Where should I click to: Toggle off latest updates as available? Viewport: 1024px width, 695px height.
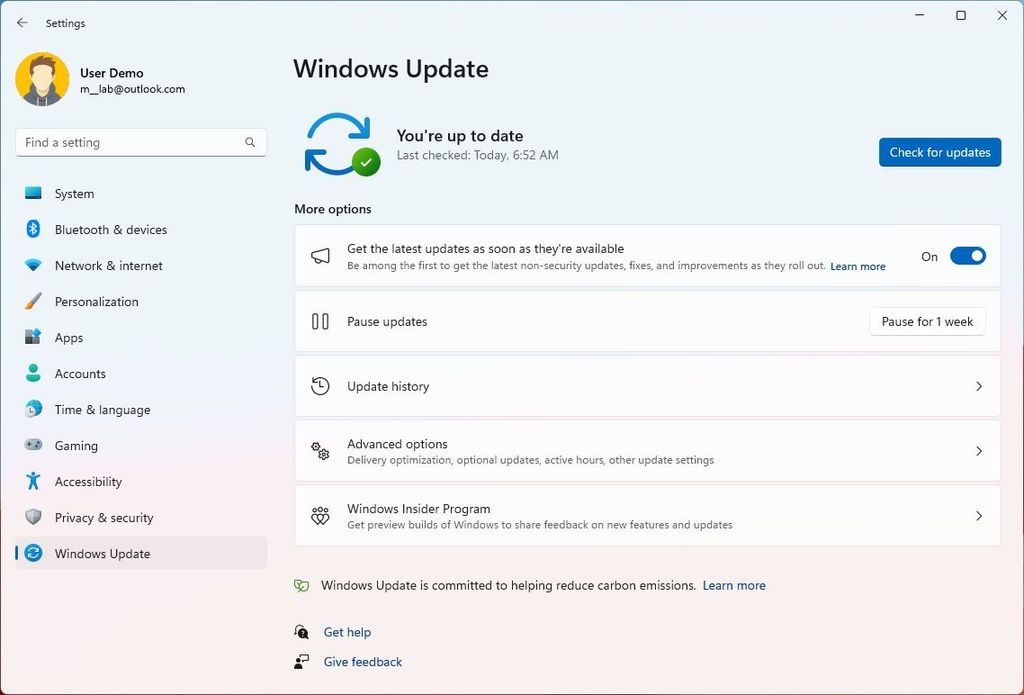967,256
